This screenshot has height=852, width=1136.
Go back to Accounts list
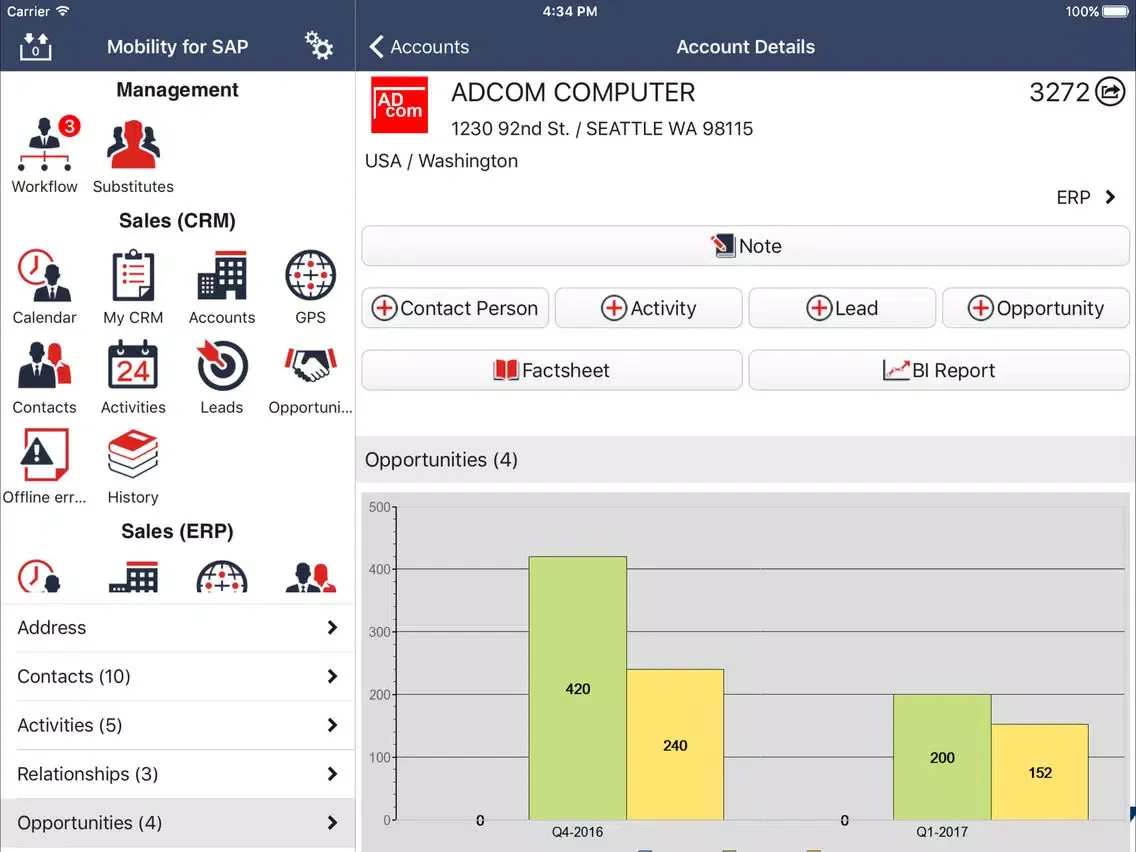[x=419, y=46]
